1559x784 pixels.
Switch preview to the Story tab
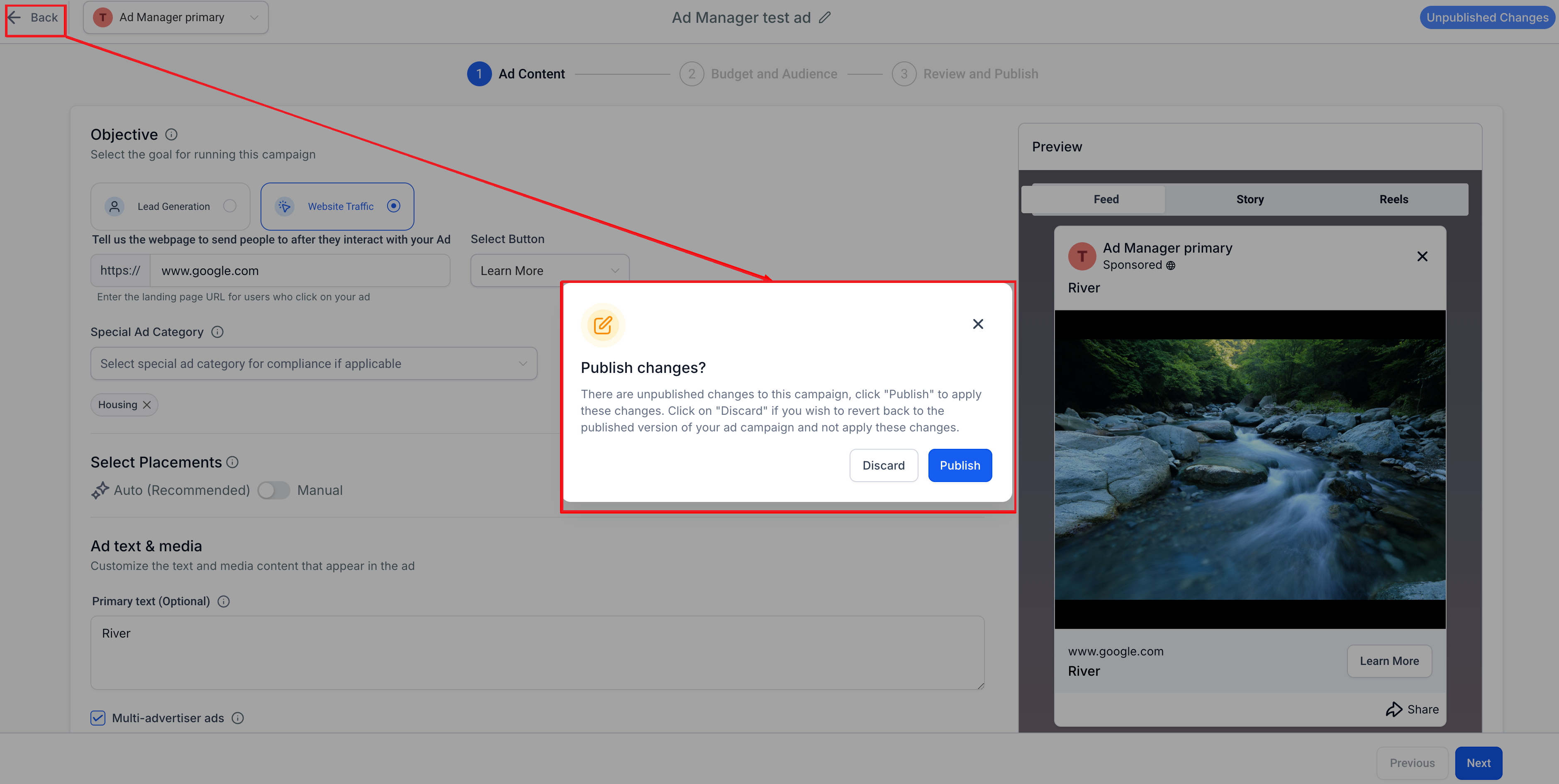(1250, 199)
